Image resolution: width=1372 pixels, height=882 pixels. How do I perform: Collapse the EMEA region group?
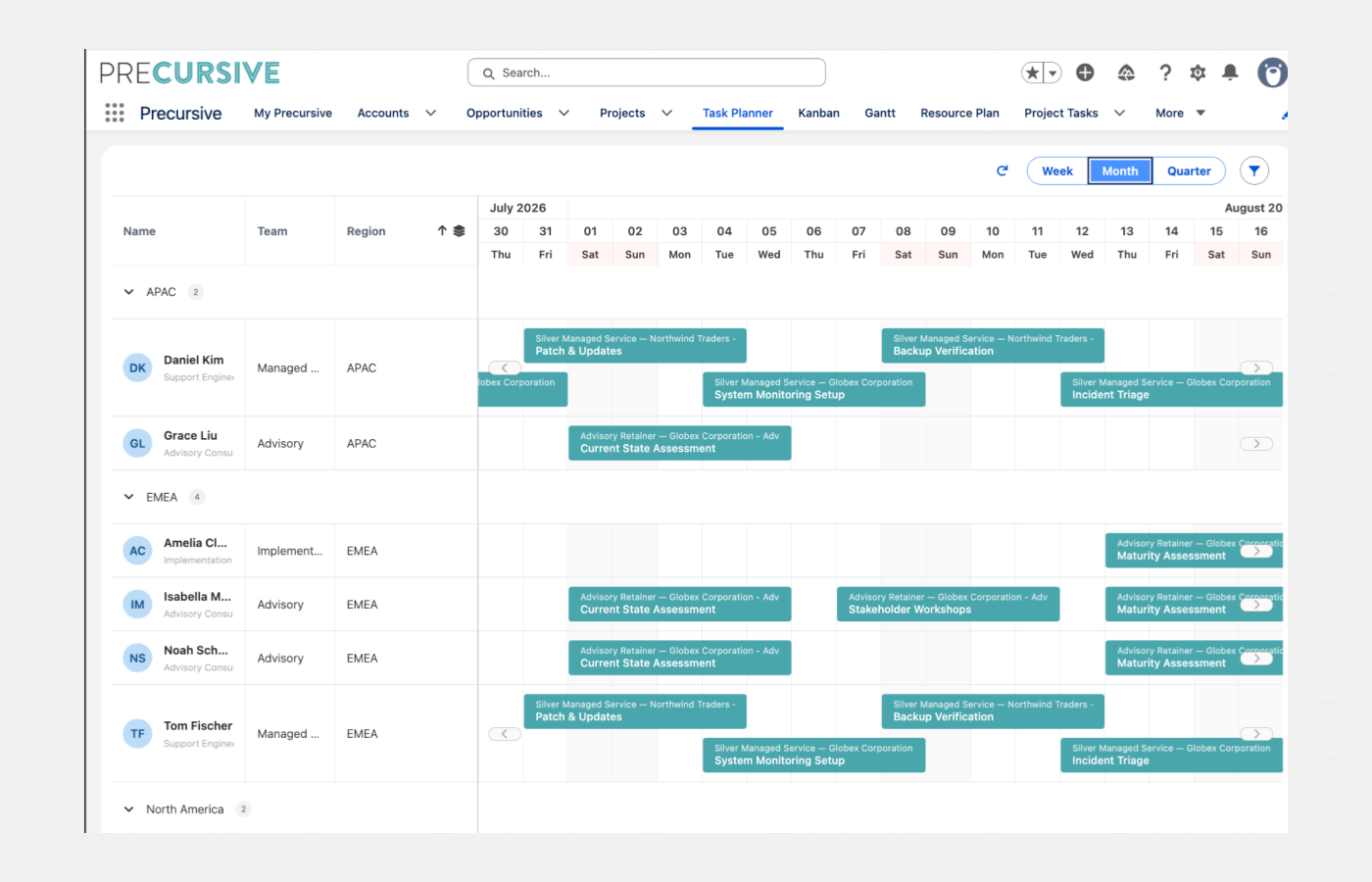tap(128, 497)
